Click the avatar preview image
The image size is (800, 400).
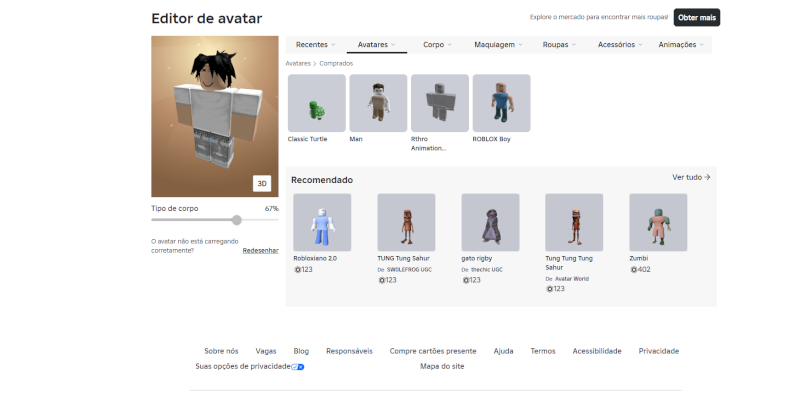pos(215,116)
